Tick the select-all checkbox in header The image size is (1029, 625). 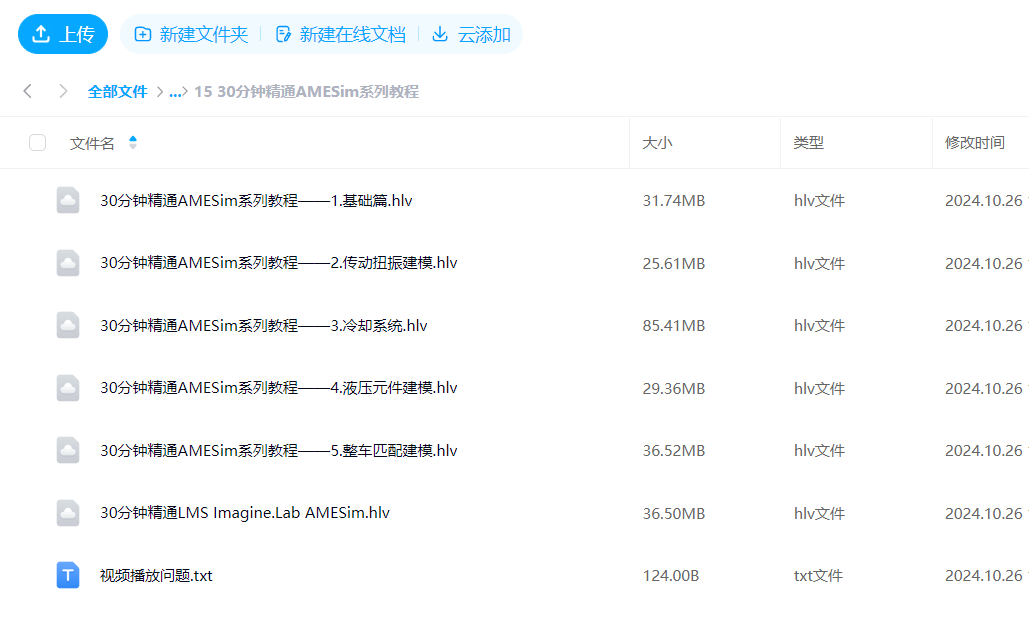37,142
